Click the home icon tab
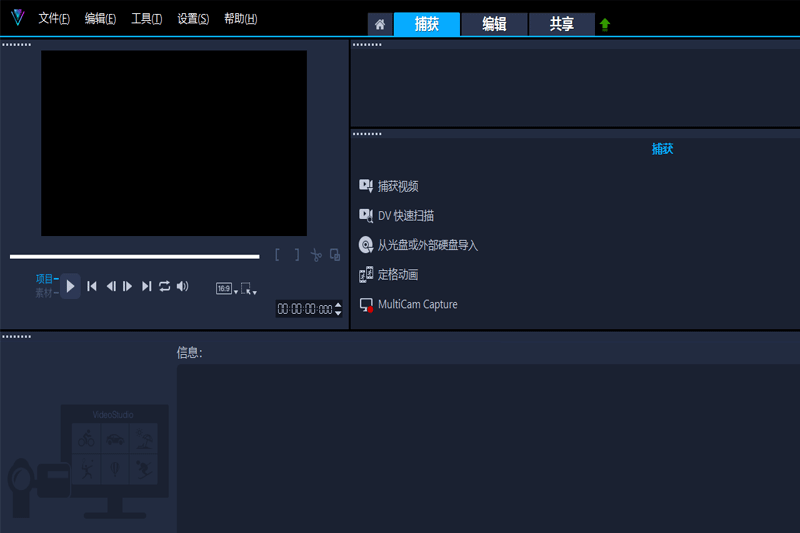Image resolution: width=800 pixels, height=533 pixels. (x=380, y=25)
